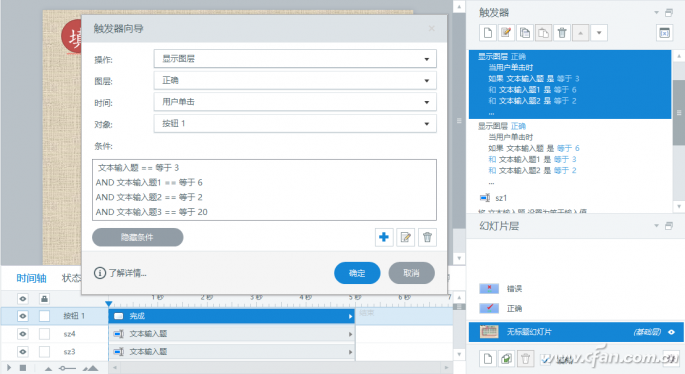The width and height of the screenshot is (685, 374).
Task: Click the timeline horizontal scrollbar
Action: (x=280, y=368)
